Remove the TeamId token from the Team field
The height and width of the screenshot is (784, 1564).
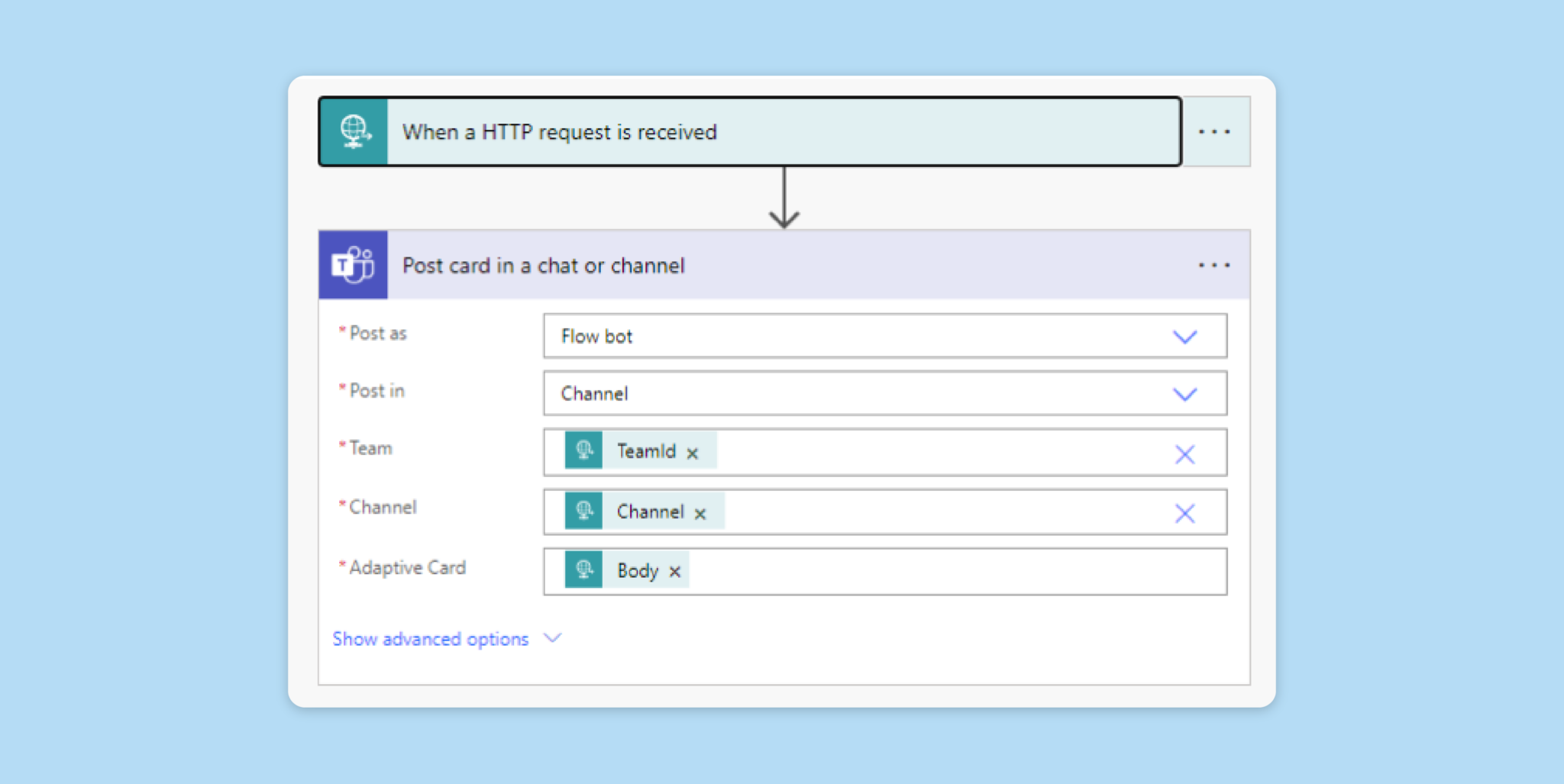click(693, 452)
